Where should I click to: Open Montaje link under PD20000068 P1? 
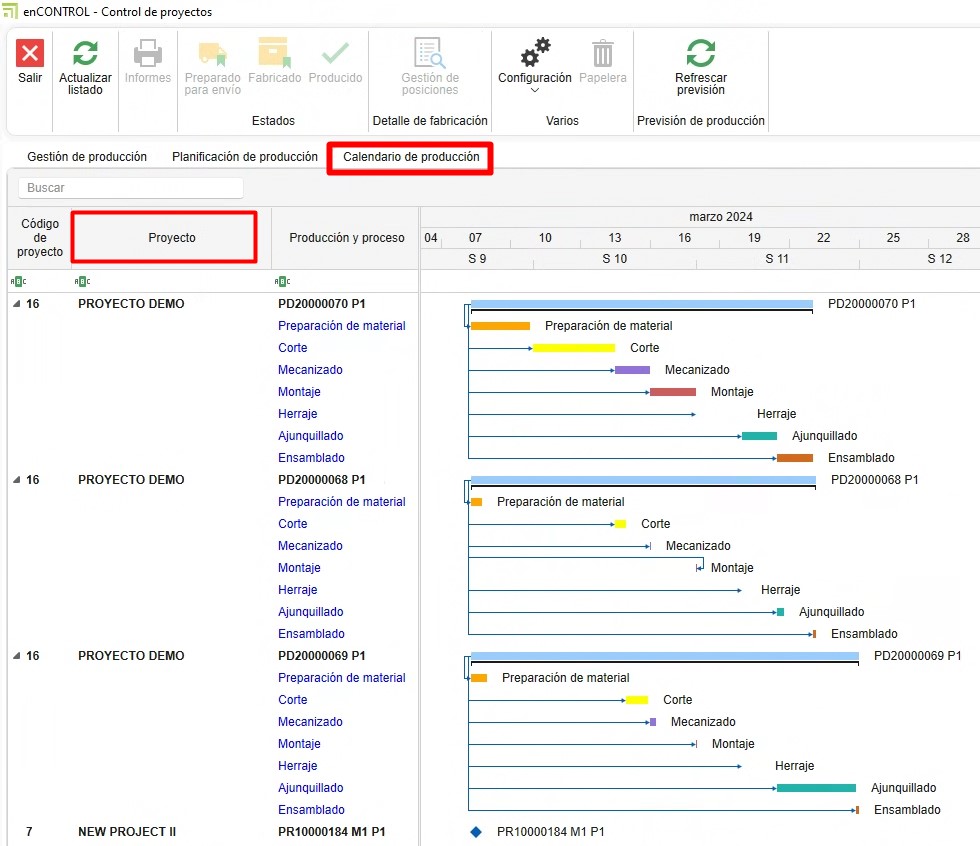coord(299,568)
